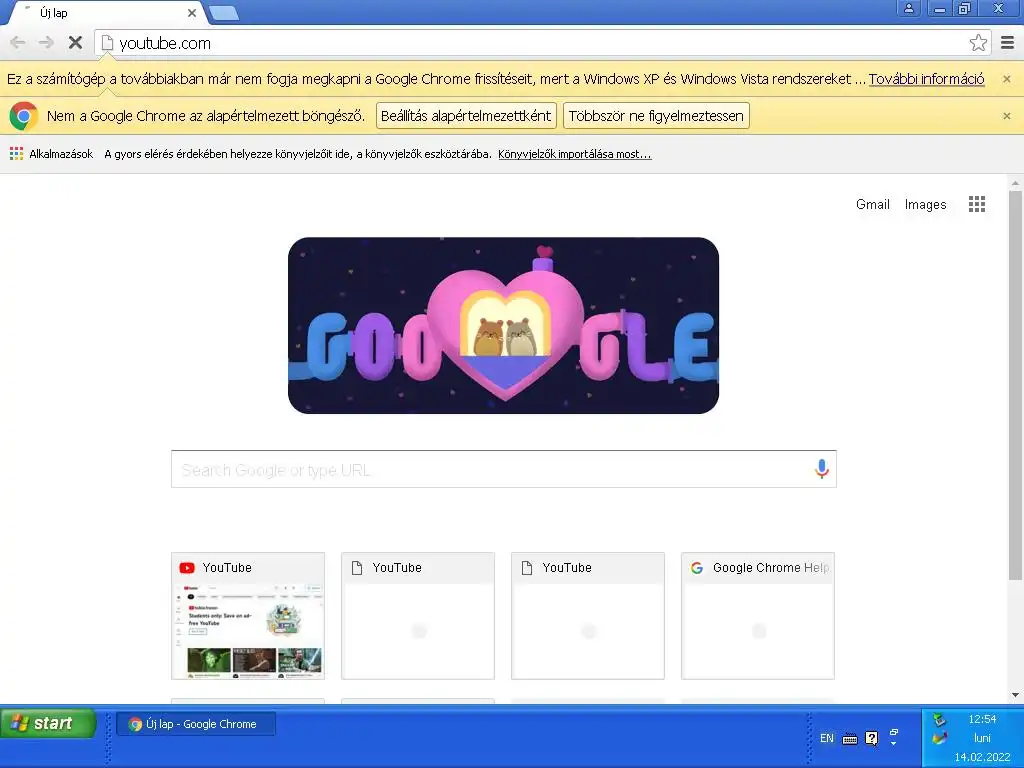Click the red YouTube favicon on first tile
The image size is (1024, 768).
click(x=187, y=568)
